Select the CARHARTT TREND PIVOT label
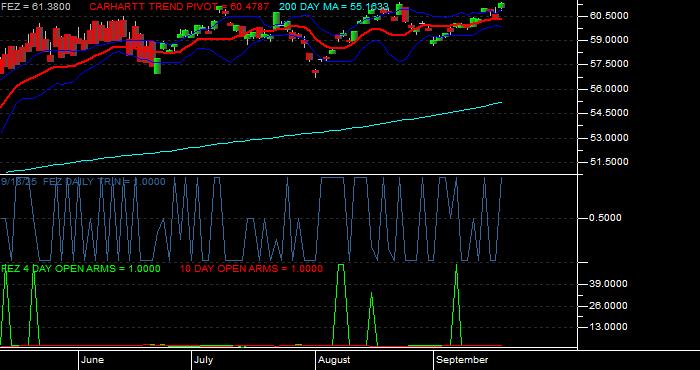The image size is (700, 370). 179,7
